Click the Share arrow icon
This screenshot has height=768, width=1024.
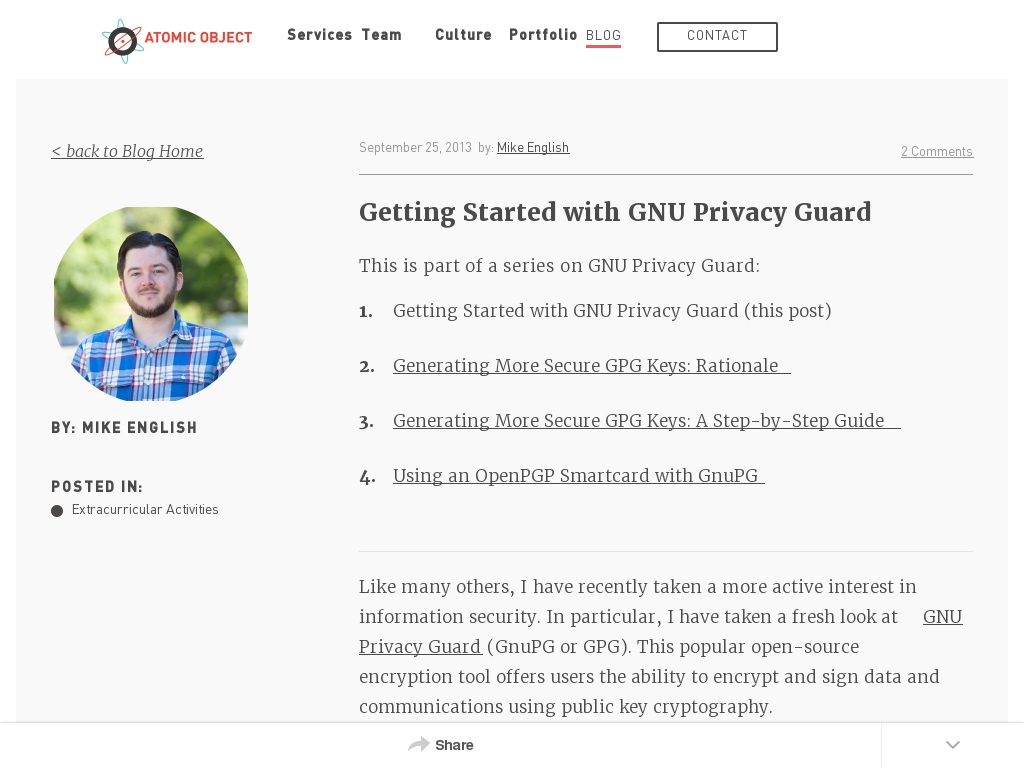418,744
